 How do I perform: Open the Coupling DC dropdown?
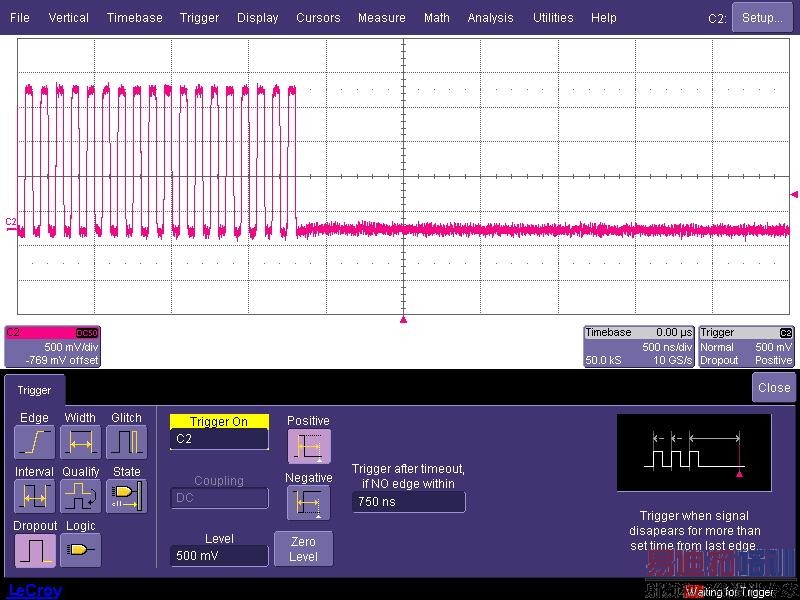(x=219, y=498)
